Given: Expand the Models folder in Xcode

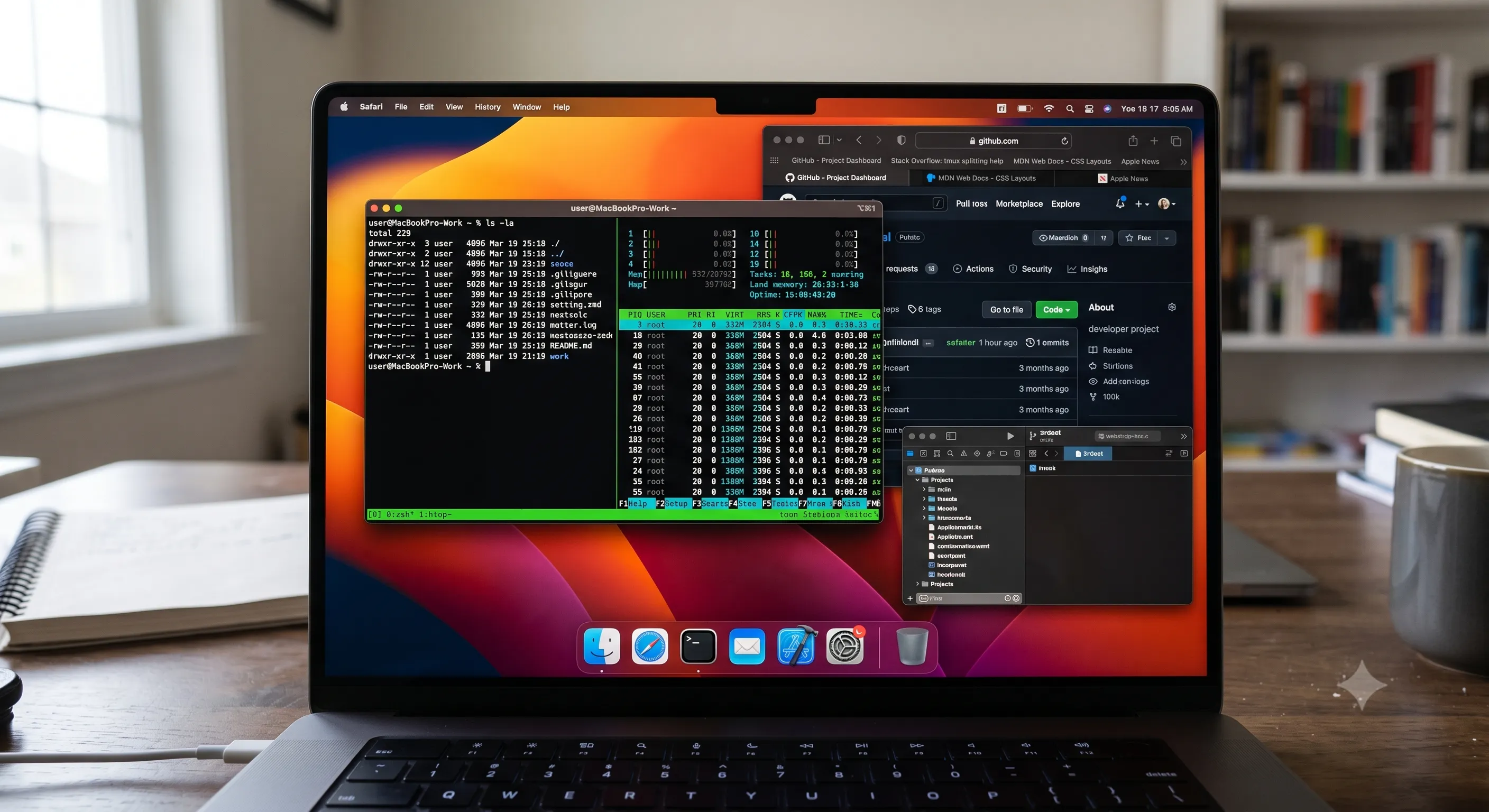Looking at the screenshot, I should (x=924, y=509).
